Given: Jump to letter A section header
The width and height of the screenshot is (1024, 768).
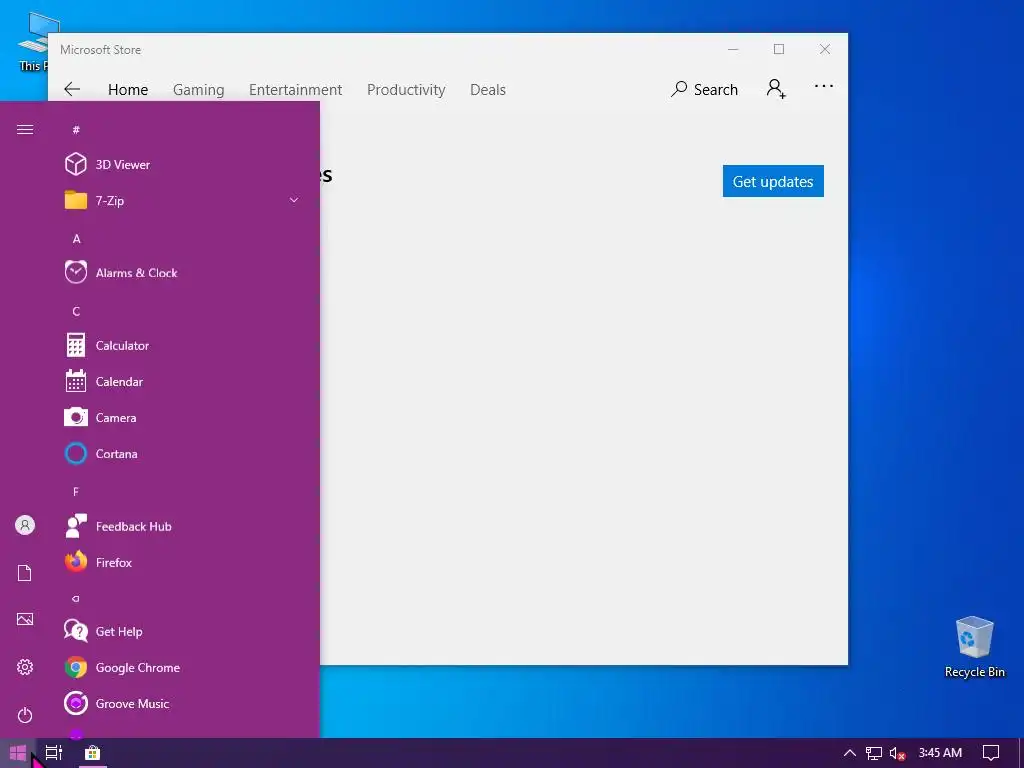Looking at the screenshot, I should coord(76,238).
